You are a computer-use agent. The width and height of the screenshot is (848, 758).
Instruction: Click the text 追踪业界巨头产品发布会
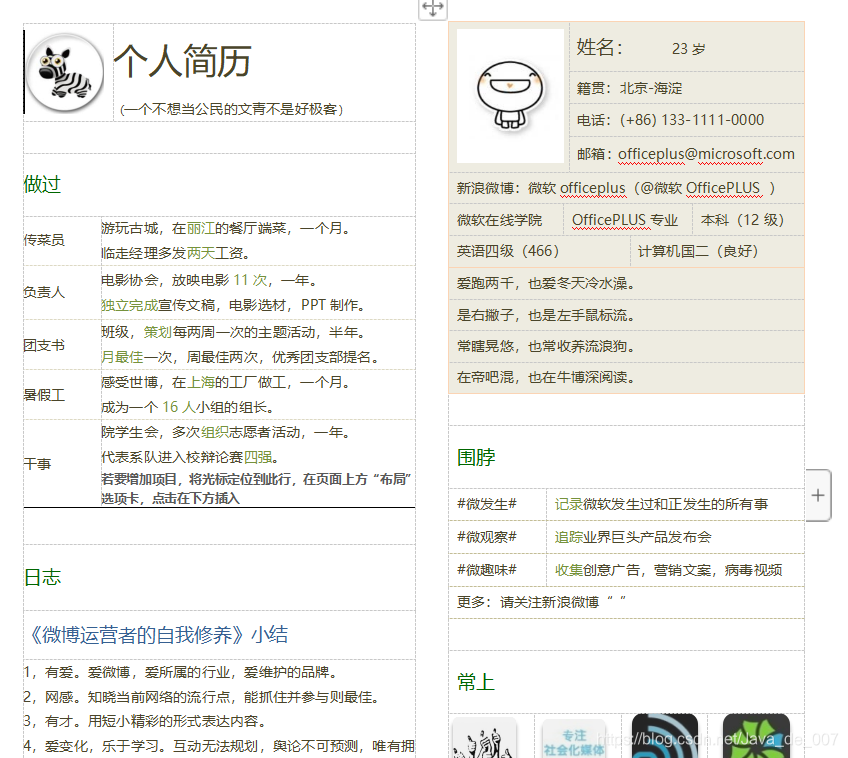pos(633,537)
